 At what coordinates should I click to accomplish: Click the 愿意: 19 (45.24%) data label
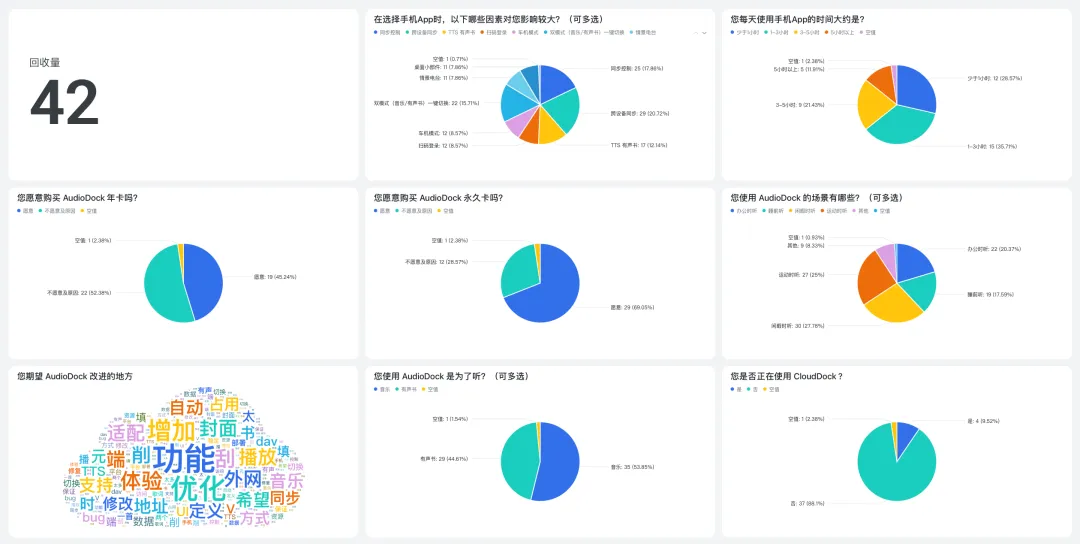(276, 277)
